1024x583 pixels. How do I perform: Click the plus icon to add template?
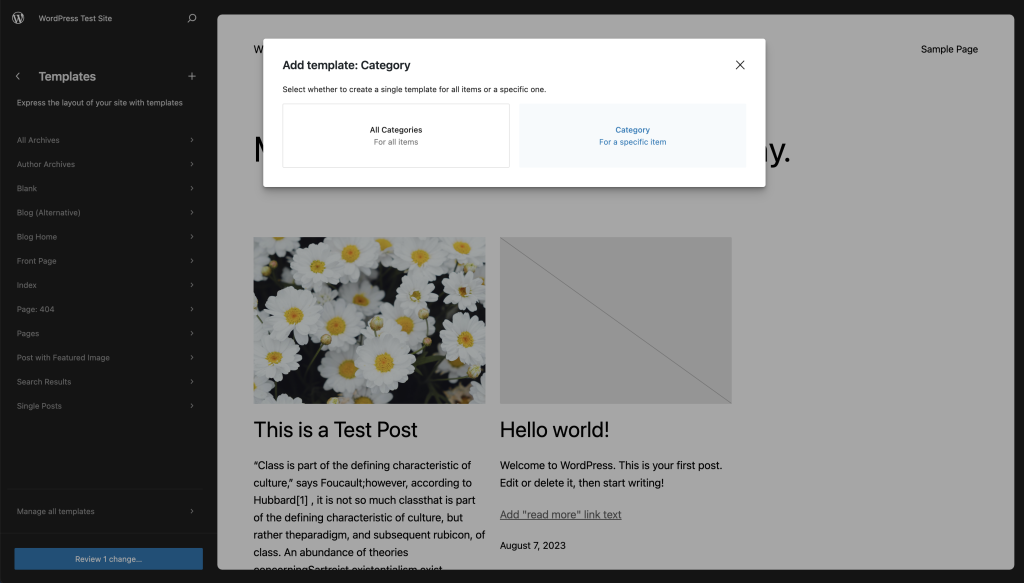coord(192,77)
